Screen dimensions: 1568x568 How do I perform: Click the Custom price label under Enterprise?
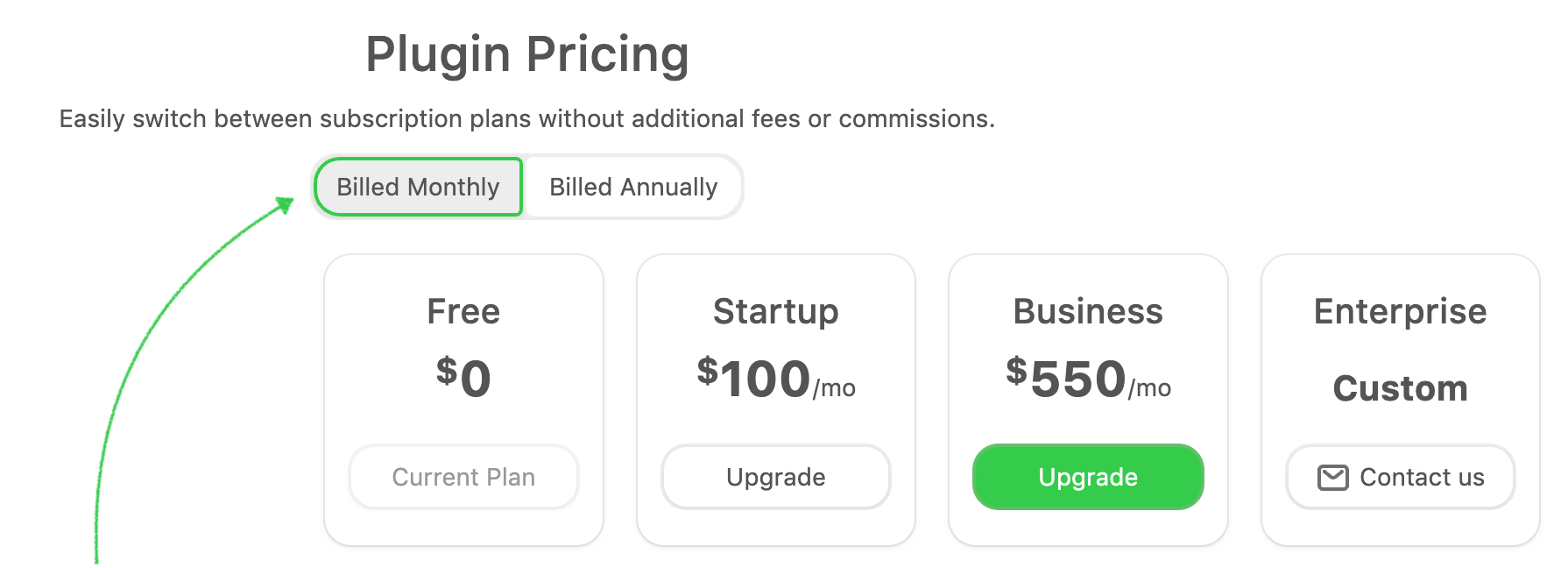click(1400, 388)
